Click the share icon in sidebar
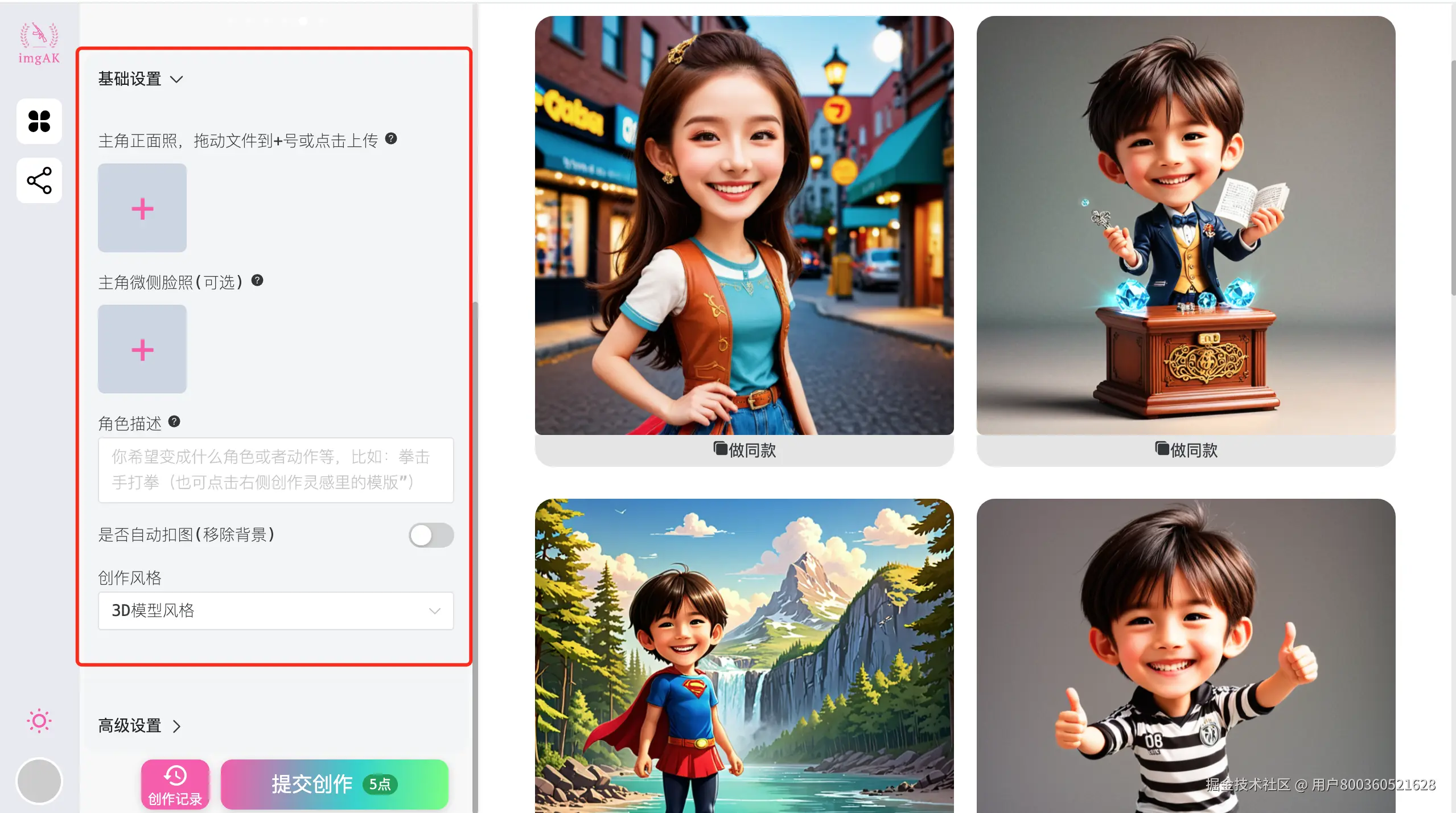1456x813 pixels. point(39,180)
